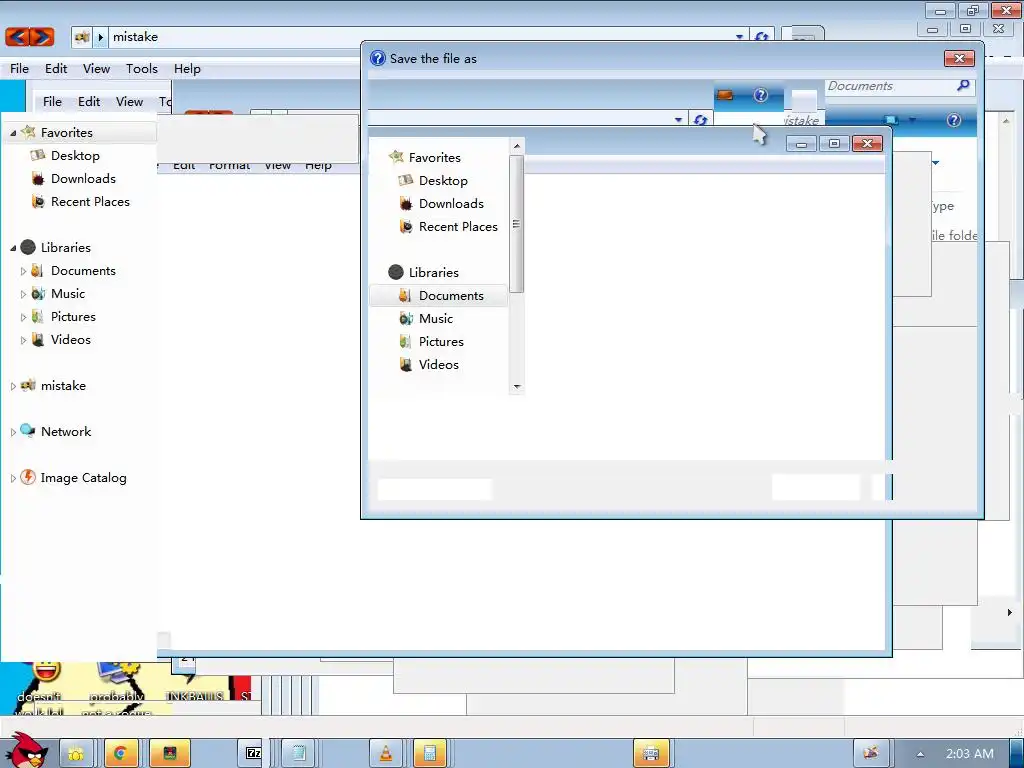Open 7-Zip from the taskbar
The height and width of the screenshot is (768, 1024).
click(x=251, y=754)
